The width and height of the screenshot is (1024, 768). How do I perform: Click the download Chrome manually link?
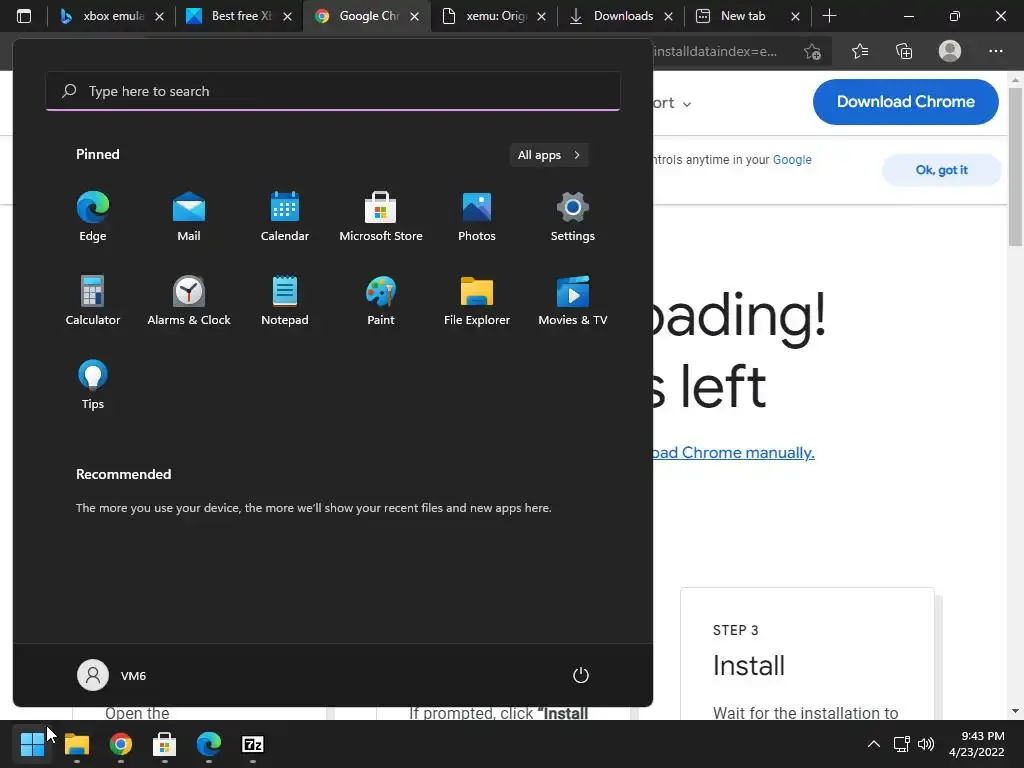[733, 453]
